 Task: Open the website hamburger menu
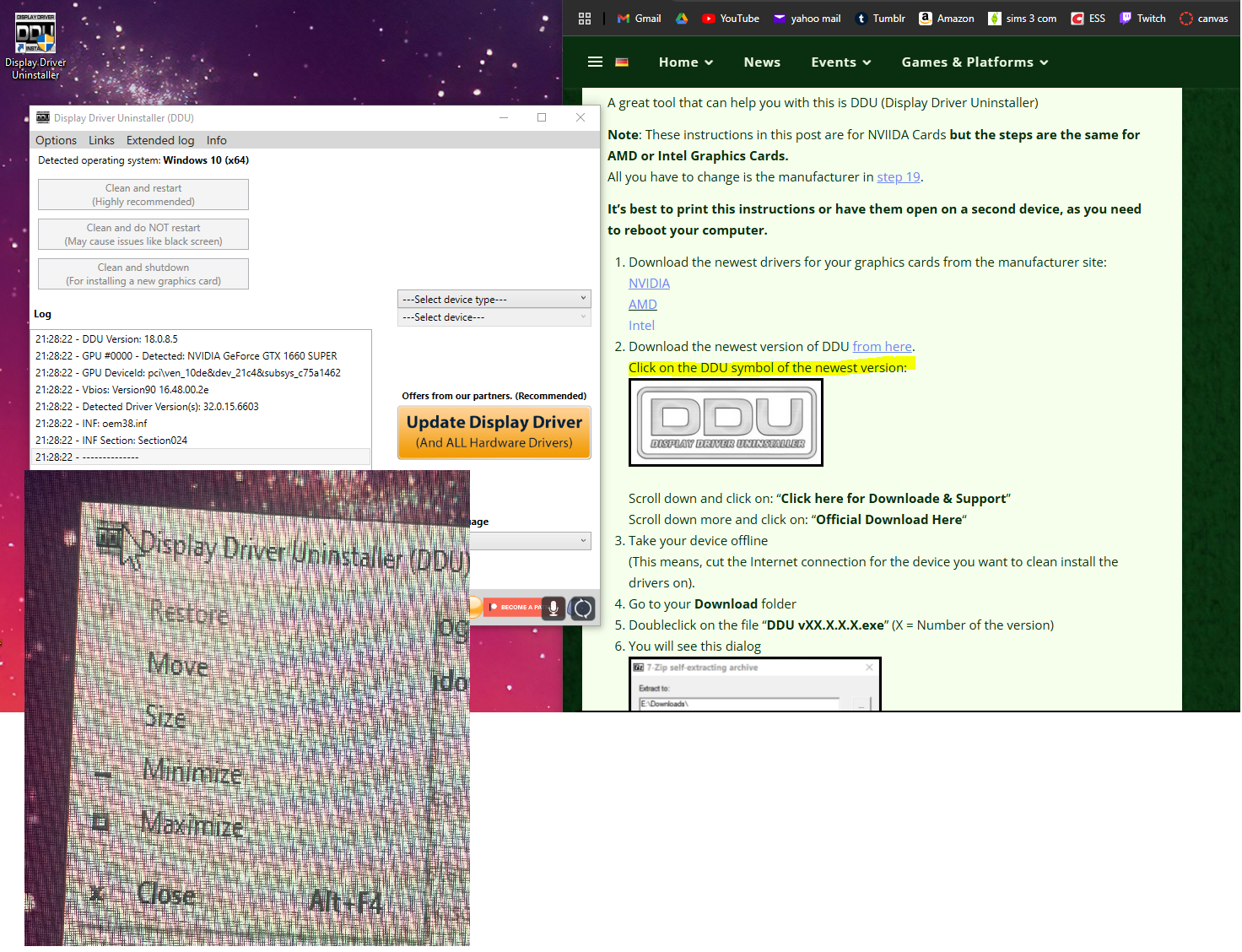coord(595,62)
